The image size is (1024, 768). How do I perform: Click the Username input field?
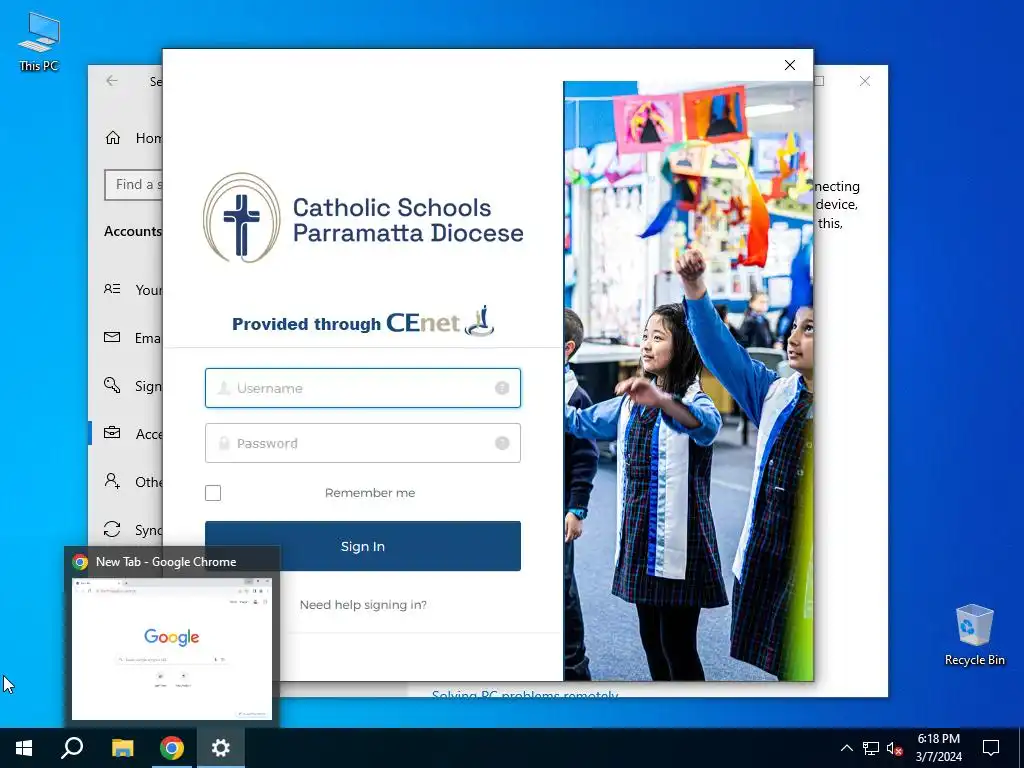coord(362,388)
